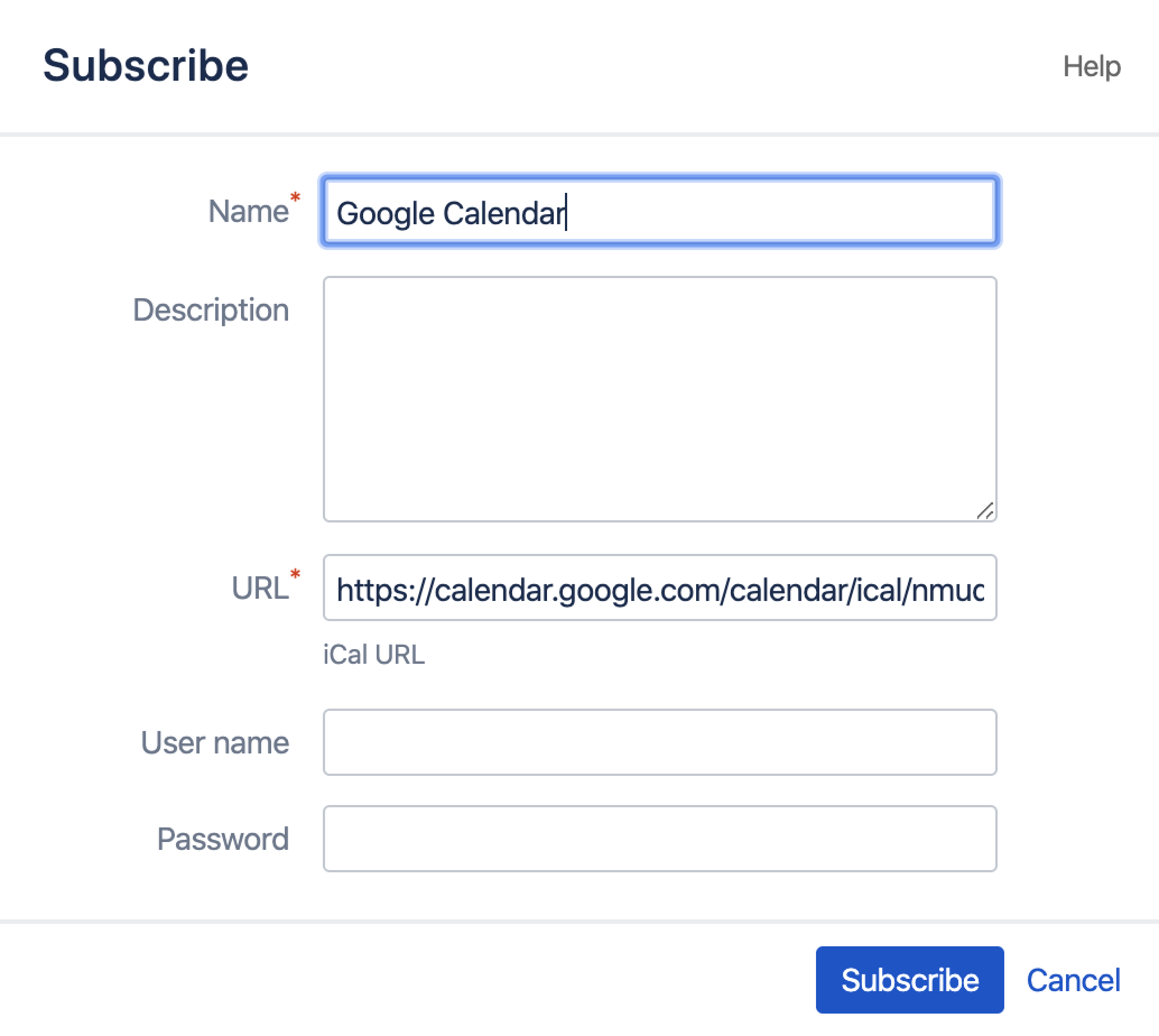Image resolution: width=1159 pixels, height=1036 pixels.
Task: Focus the Description text area
Action: 659,399
